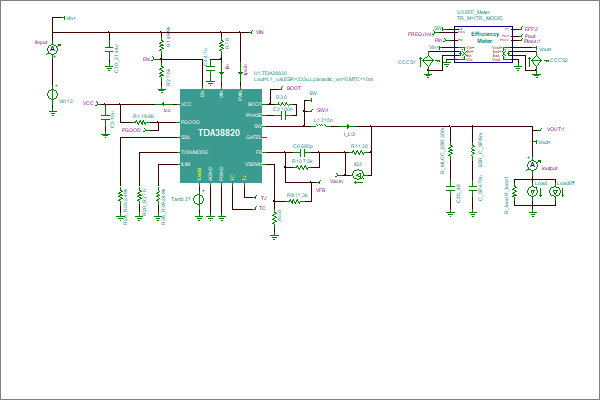Select the Load current source symbol
The width and height of the screenshot is (600, 400).
click(x=532, y=191)
